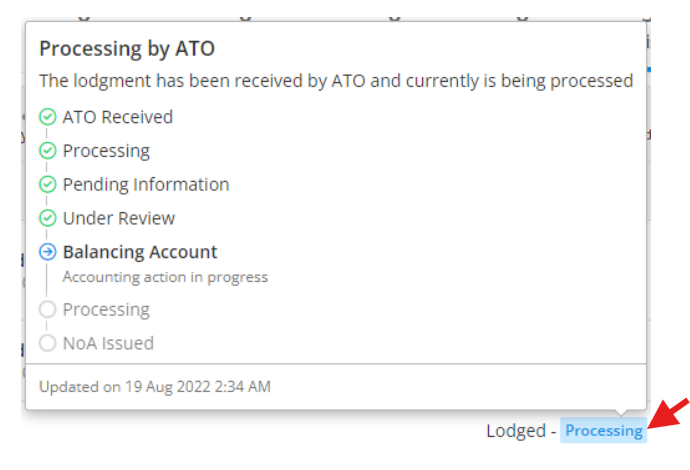Click the Lodged status text

pyautogui.click(x=516, y=431)
